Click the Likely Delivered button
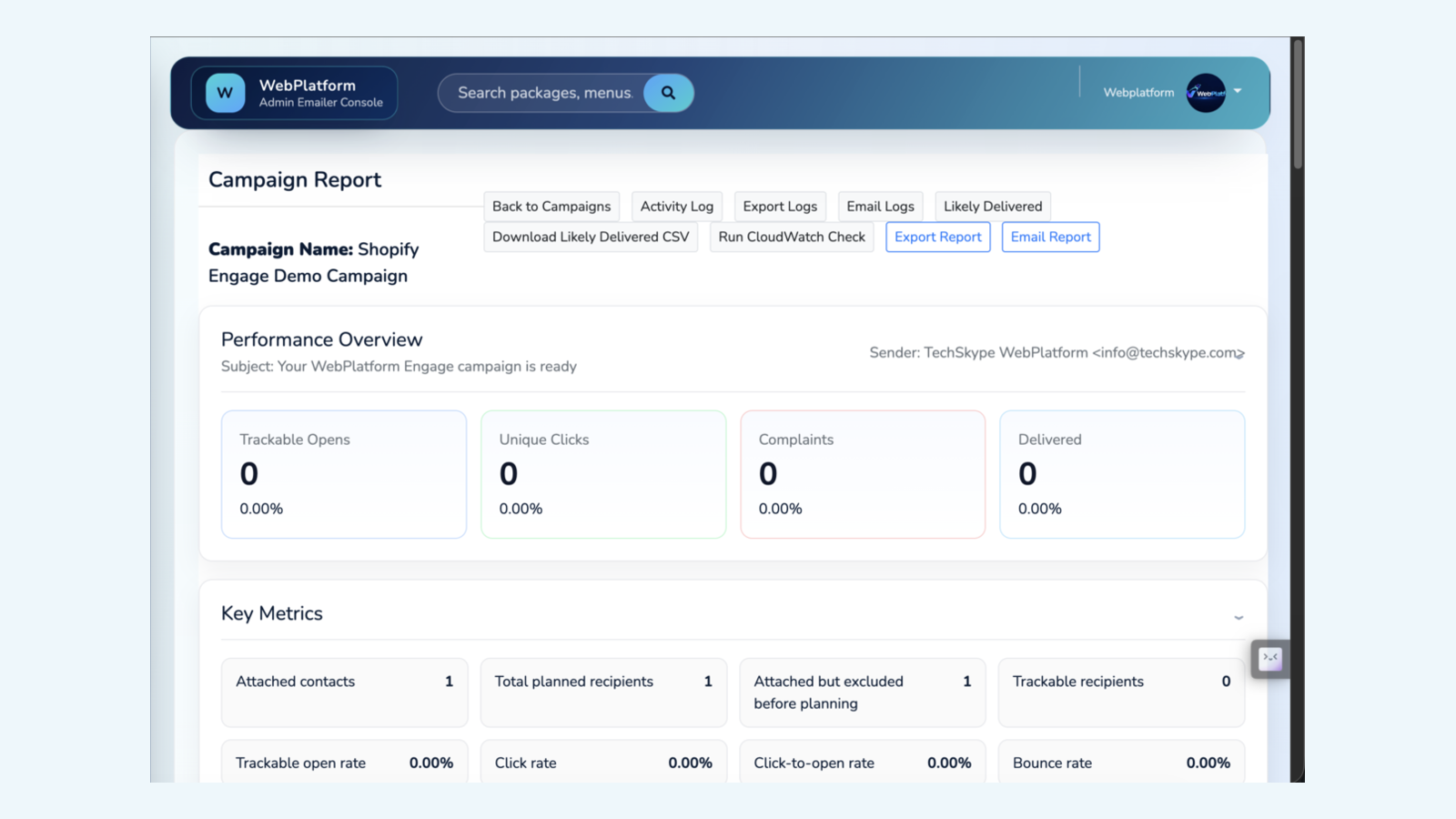1456x819 pixels. coord(993,207)
